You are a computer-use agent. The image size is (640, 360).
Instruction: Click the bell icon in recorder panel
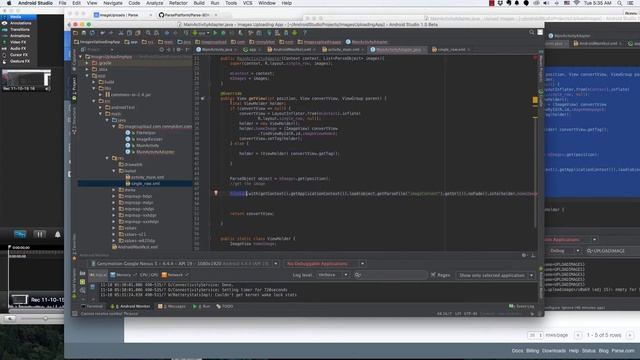click(58, 234)
